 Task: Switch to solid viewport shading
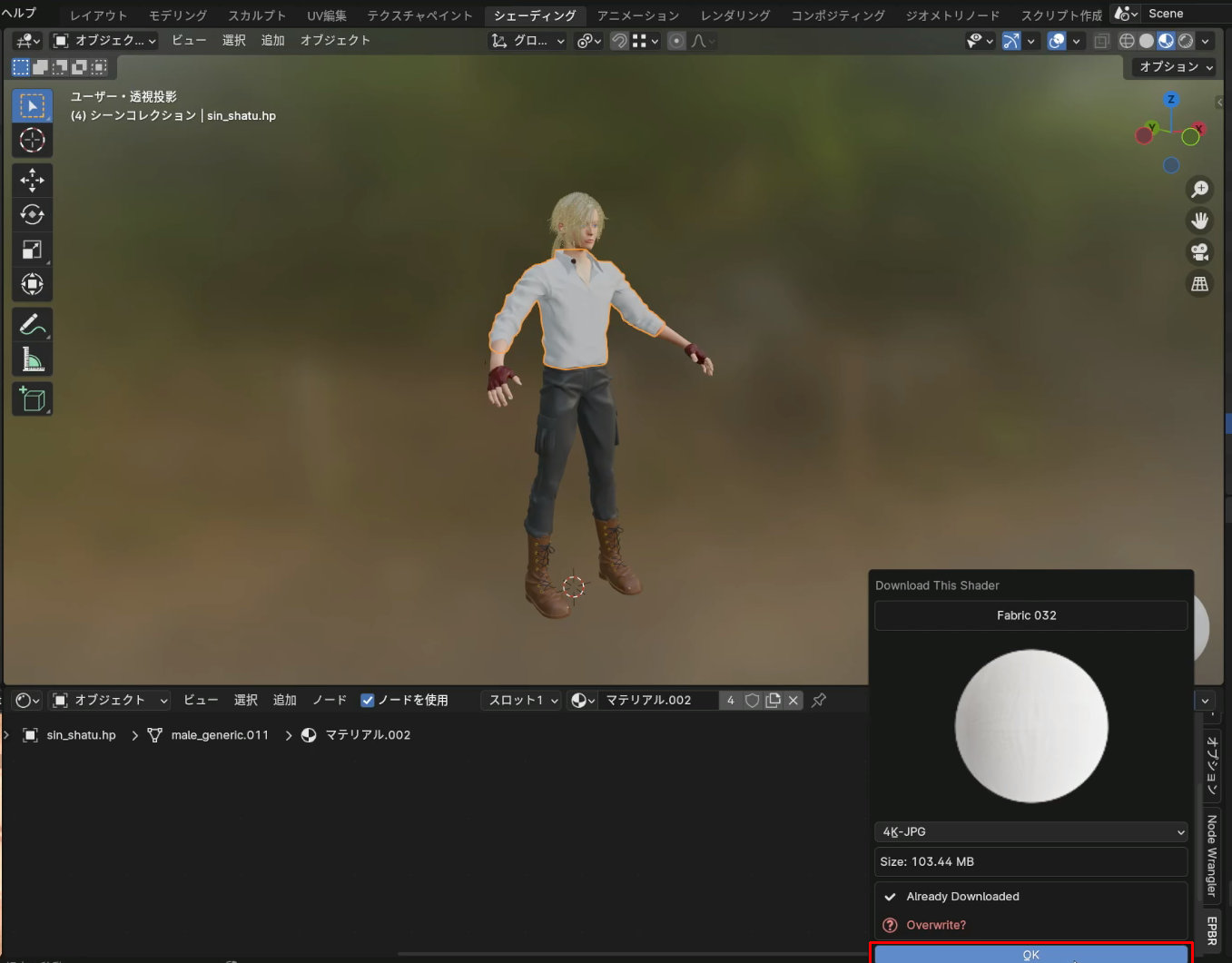point(1147,41)
